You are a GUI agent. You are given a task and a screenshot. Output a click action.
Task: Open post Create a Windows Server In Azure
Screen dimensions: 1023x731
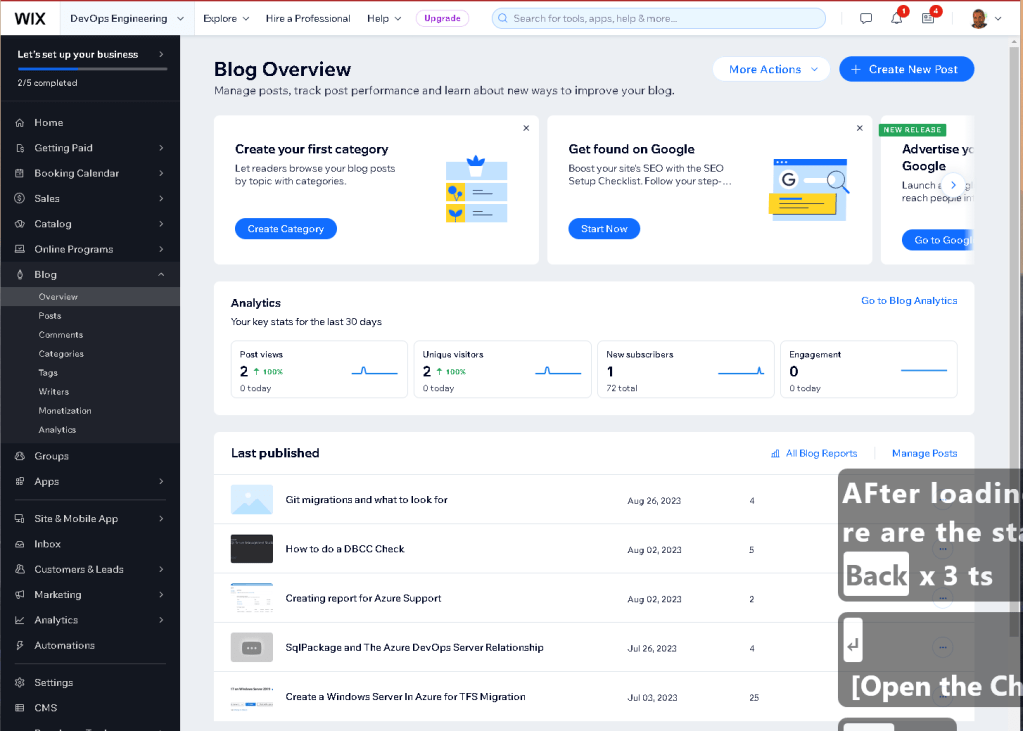(x=405, y=697)
